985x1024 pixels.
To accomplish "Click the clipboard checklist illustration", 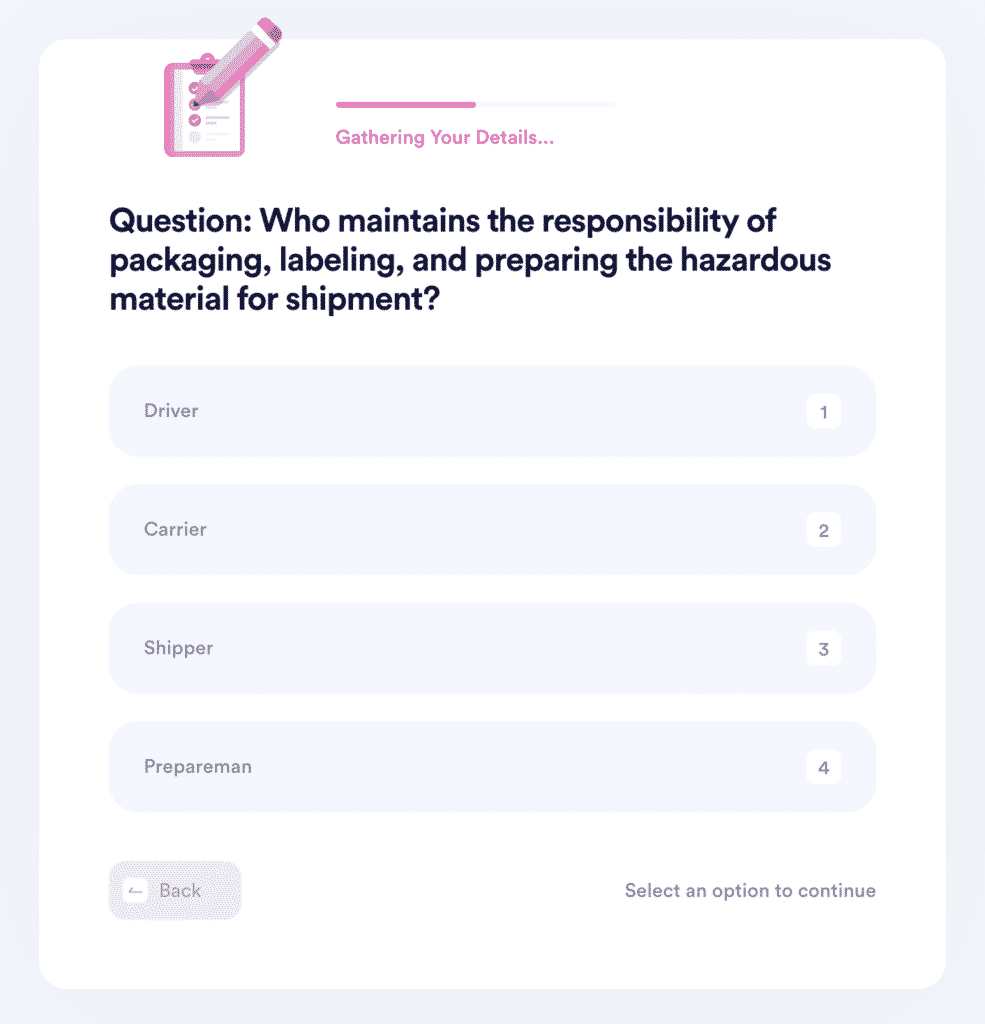I will tap(204, 108).
